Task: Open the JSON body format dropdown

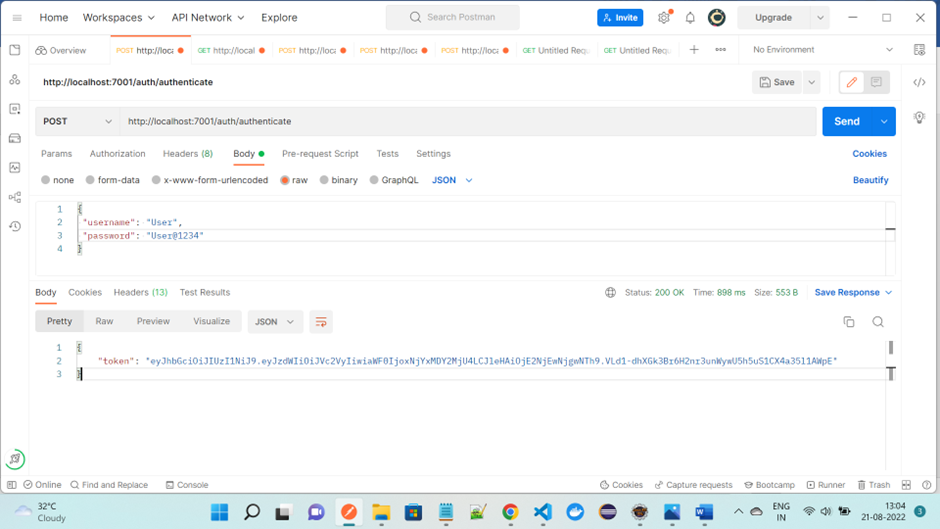Action: point(452,180)
